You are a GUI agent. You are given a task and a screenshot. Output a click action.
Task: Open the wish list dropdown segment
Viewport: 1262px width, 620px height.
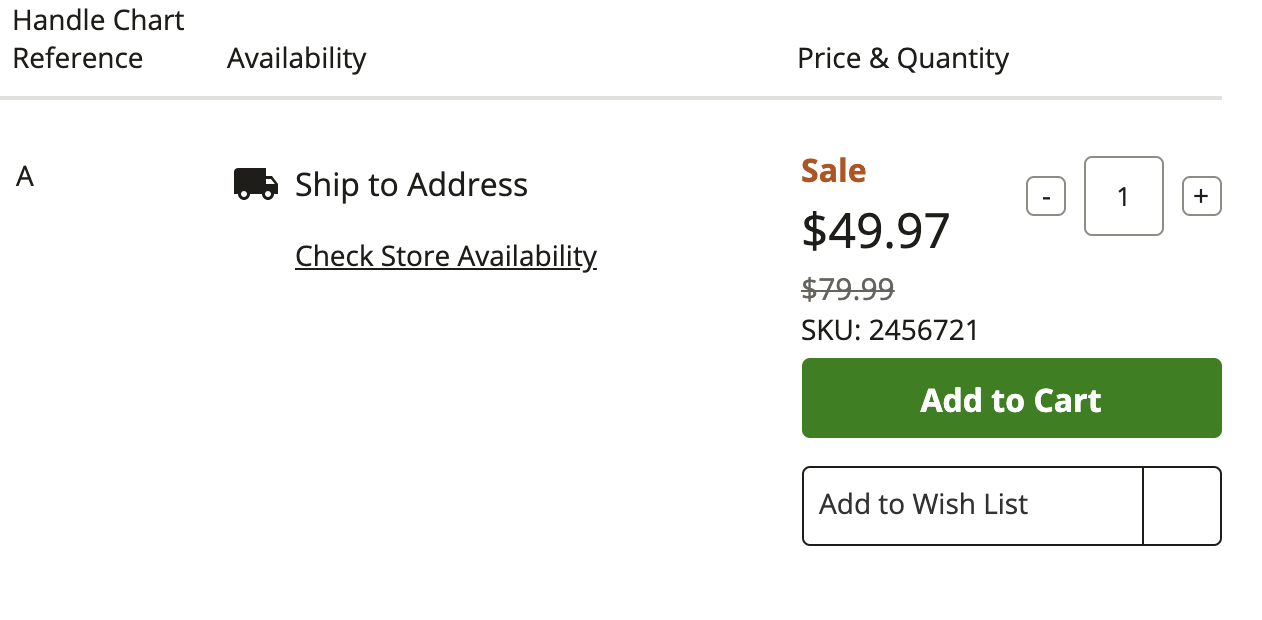1182,505
